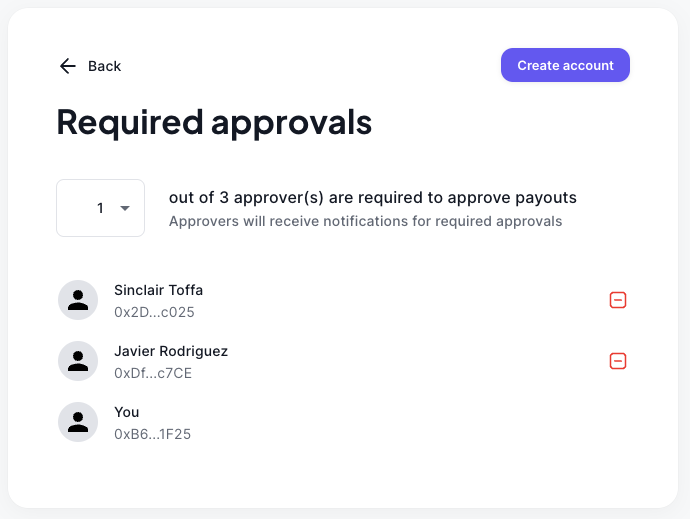Click the Required approvals heading
This screenshot has width=690, height=519.
[214, 122]
